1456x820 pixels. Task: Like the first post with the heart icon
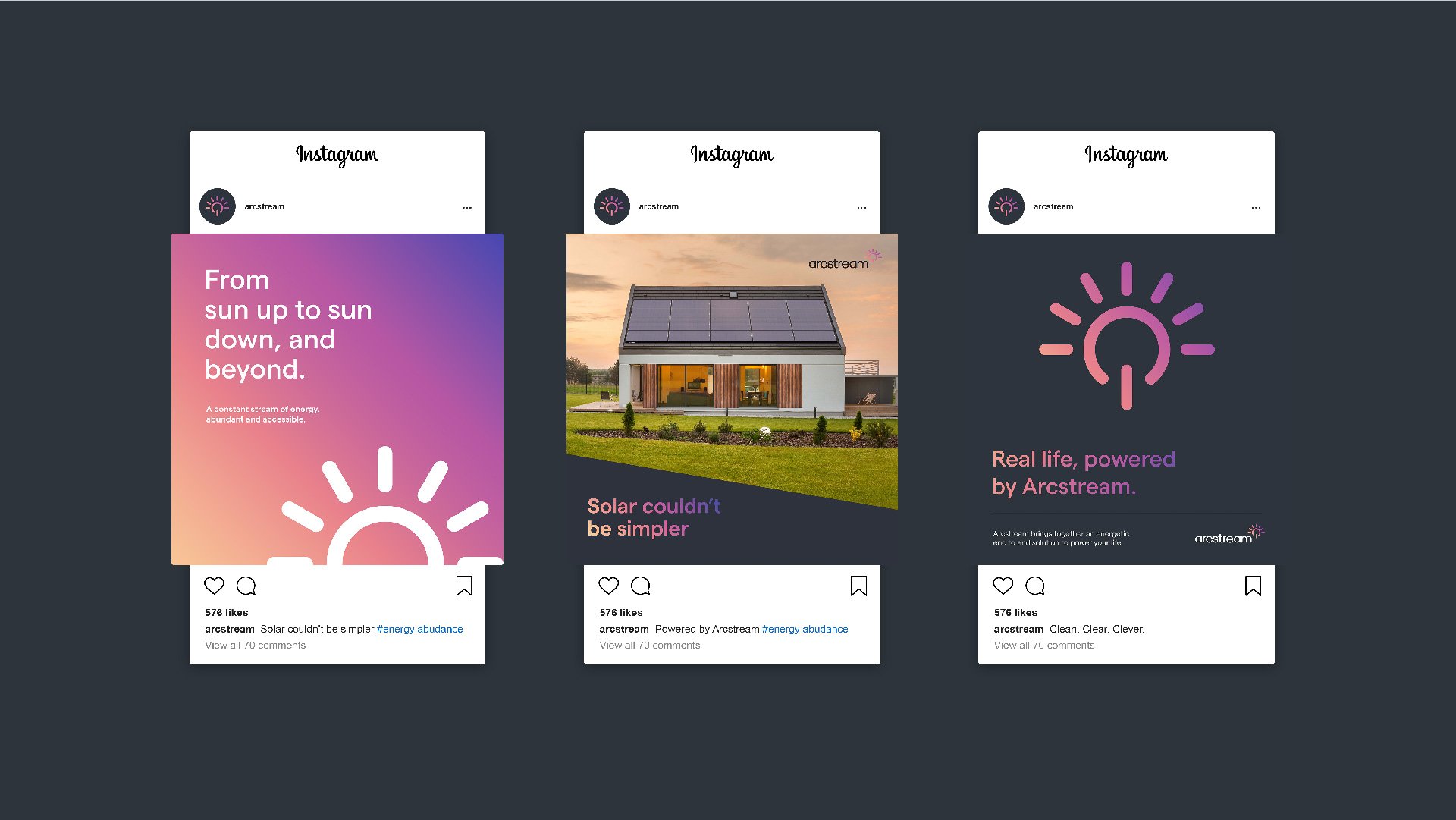[215, 586]
